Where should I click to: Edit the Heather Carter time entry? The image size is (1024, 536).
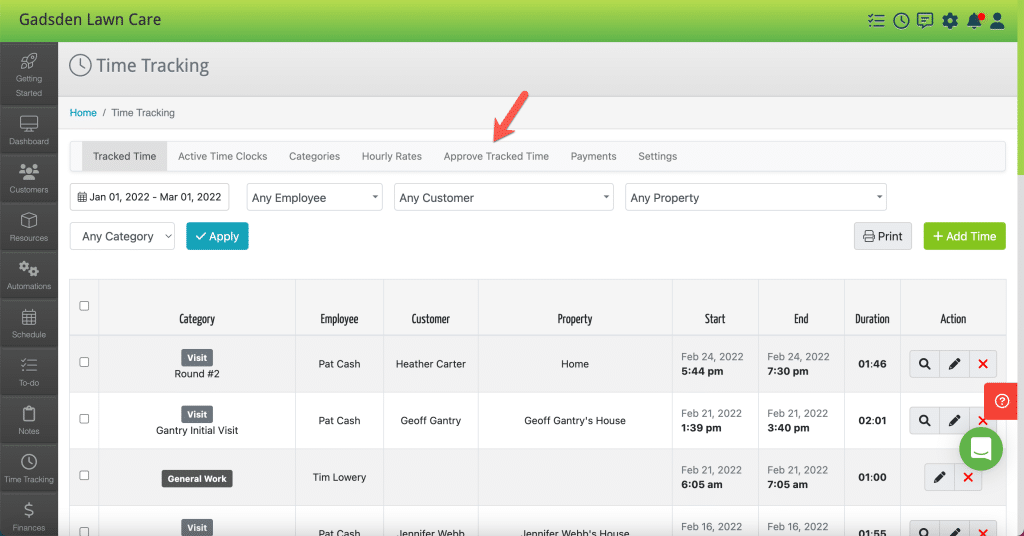point(954,364)
